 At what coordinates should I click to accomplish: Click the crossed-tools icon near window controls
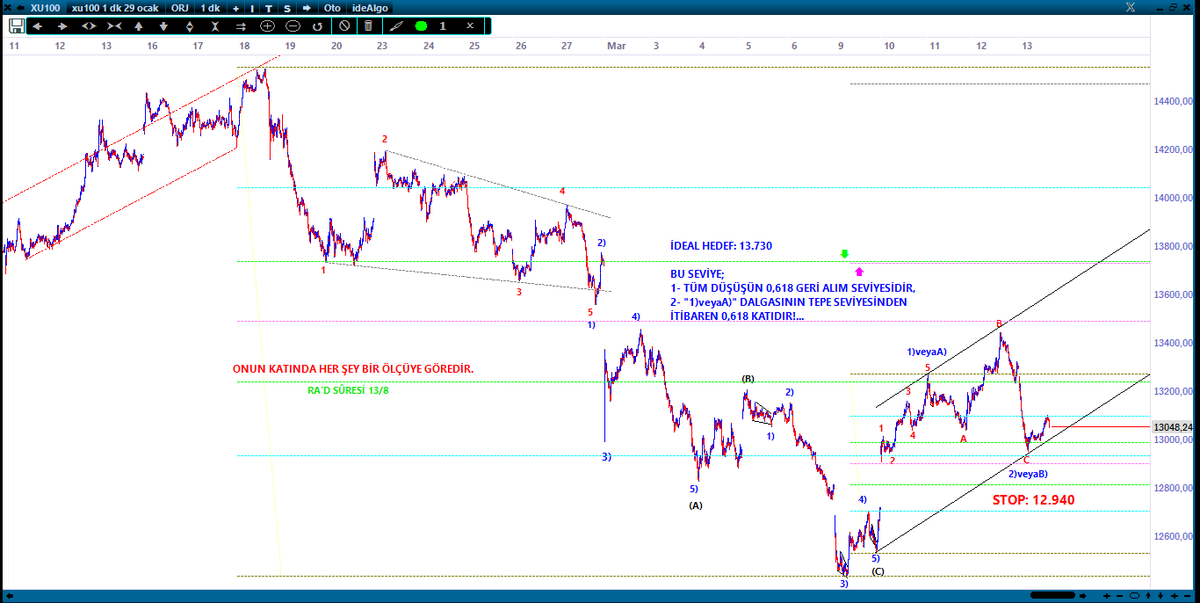[x=1132, y=8]
